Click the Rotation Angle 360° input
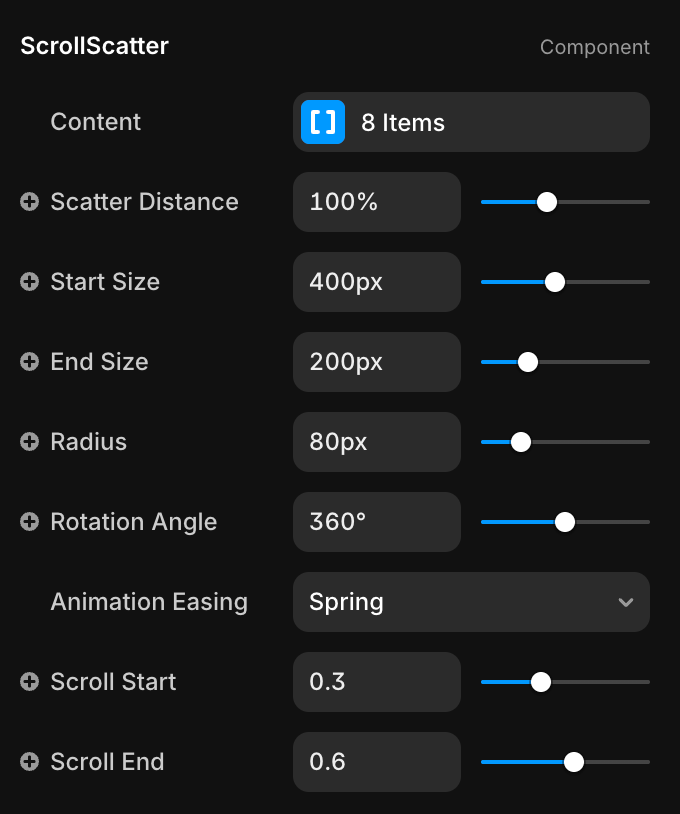This screenshot has height=814, width=680. [376, 522]
